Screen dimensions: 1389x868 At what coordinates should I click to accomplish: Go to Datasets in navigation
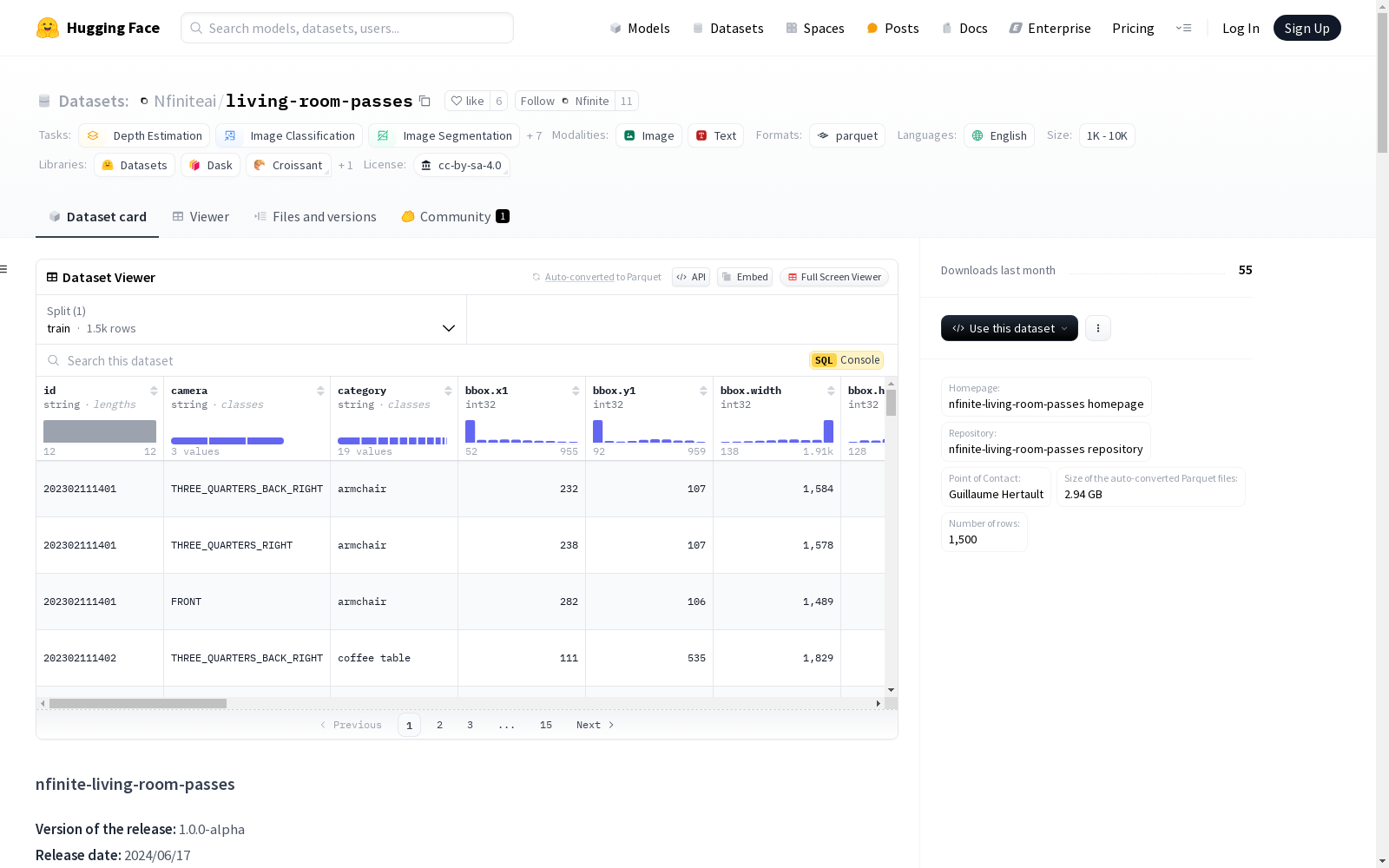(727, 28)
